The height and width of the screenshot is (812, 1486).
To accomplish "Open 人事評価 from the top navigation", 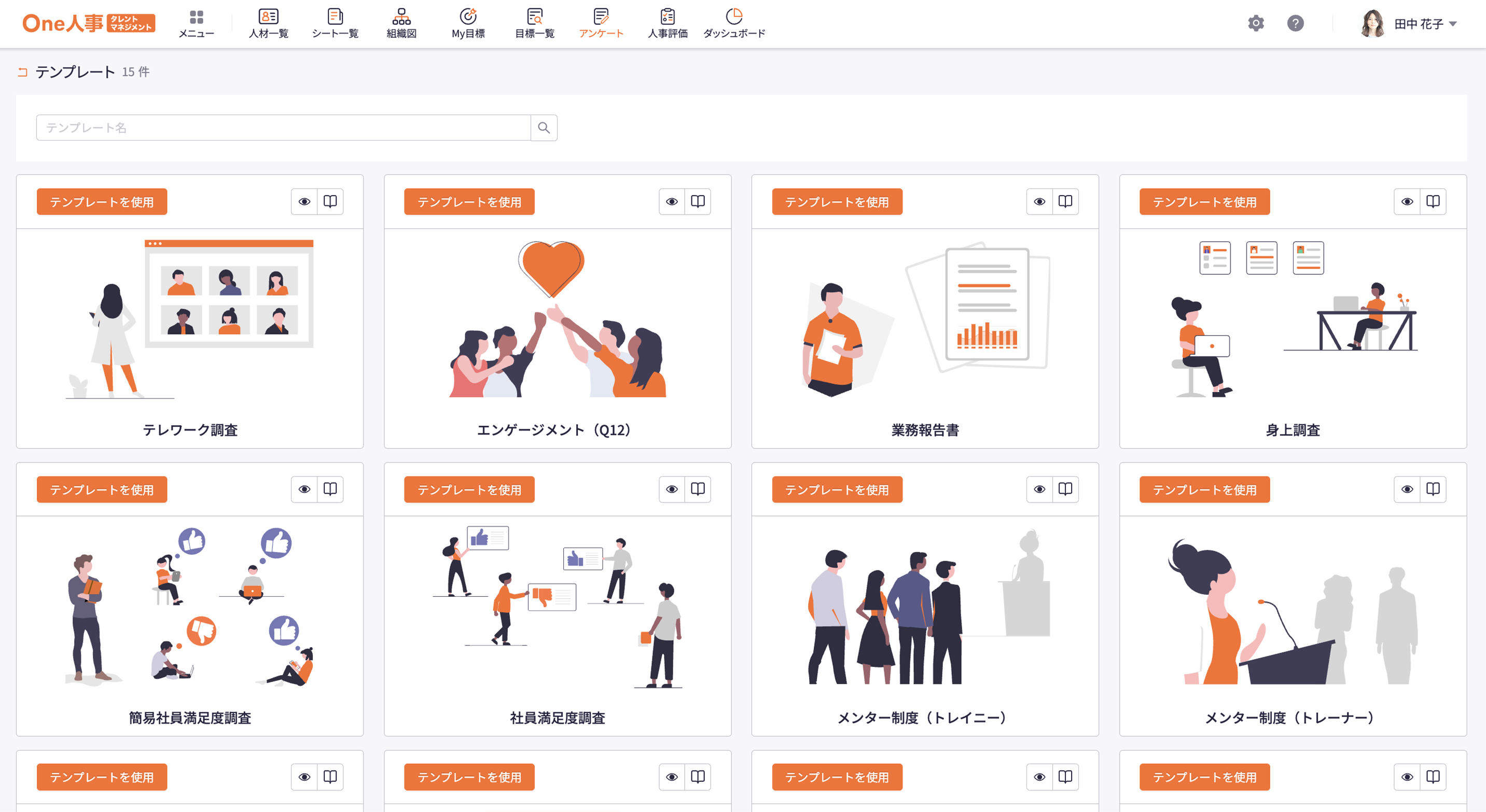I will click(x=668, y=23).
